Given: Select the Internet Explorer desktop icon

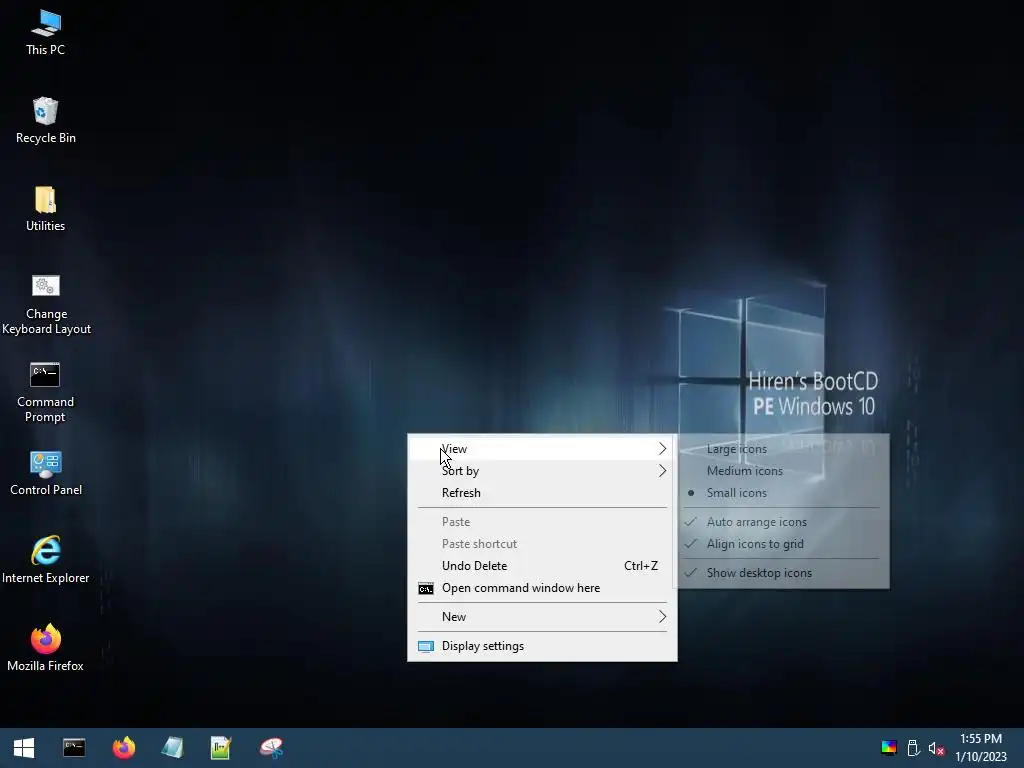Looking at the screenshot, I should 46,560.
